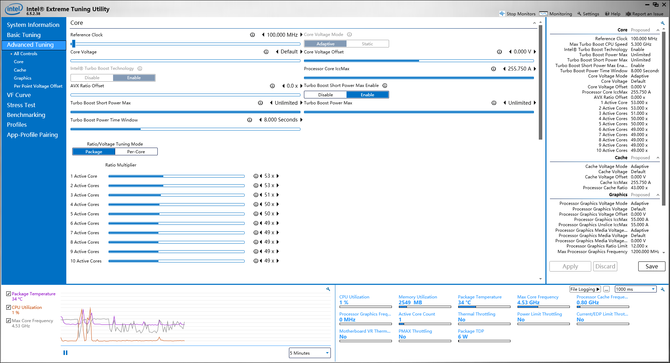
Task: Open the 5 Minutes time range dropdown
Action: (x=310, y=353)
